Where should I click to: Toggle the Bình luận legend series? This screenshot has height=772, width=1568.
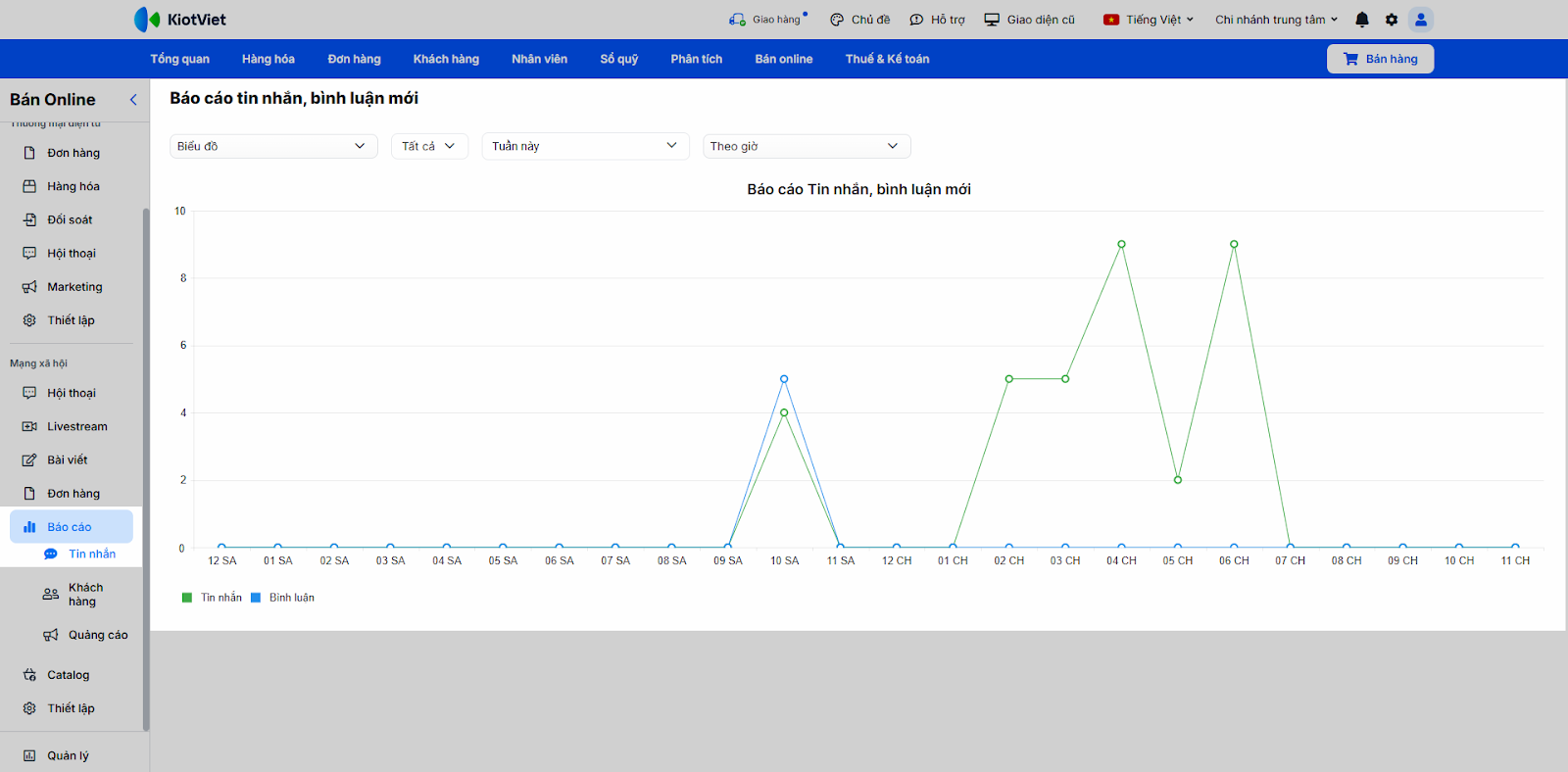tap(291, 598)
